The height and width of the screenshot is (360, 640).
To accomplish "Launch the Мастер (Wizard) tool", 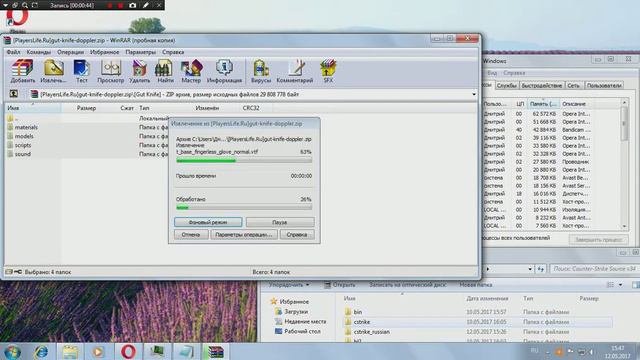I will click(191, 71).
